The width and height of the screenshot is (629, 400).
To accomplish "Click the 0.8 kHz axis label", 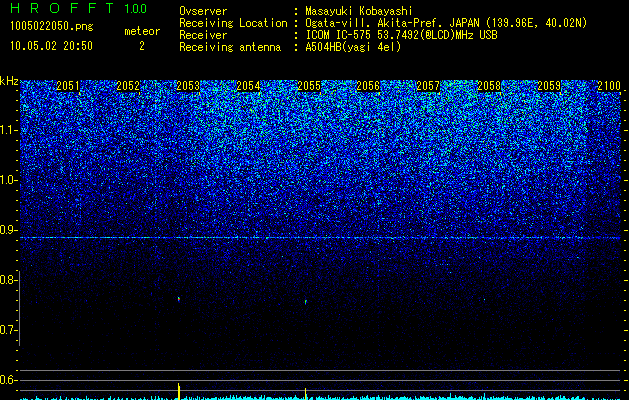I will tap(8, 280).
